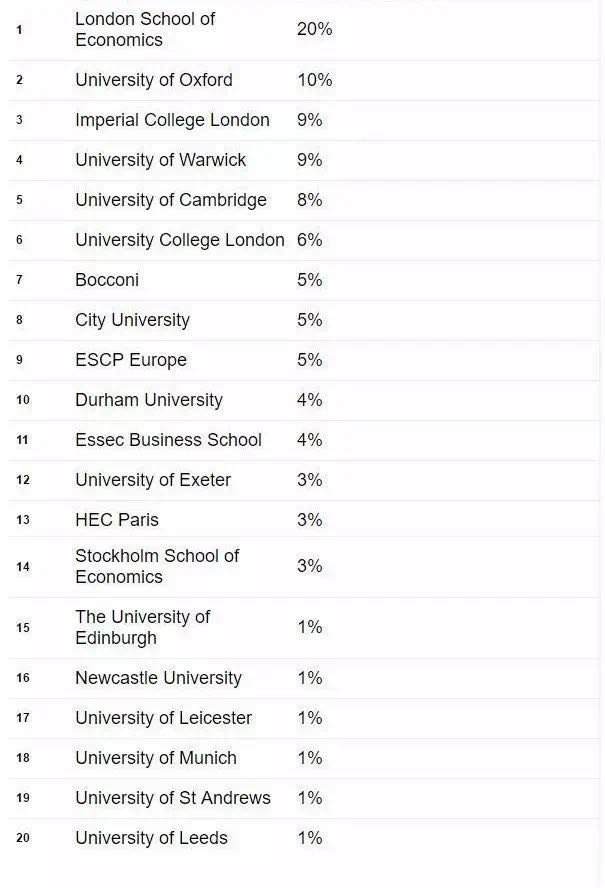Screen dimensions: 605x888
Task: Click University College London entry
Action: tap(180, 240)
